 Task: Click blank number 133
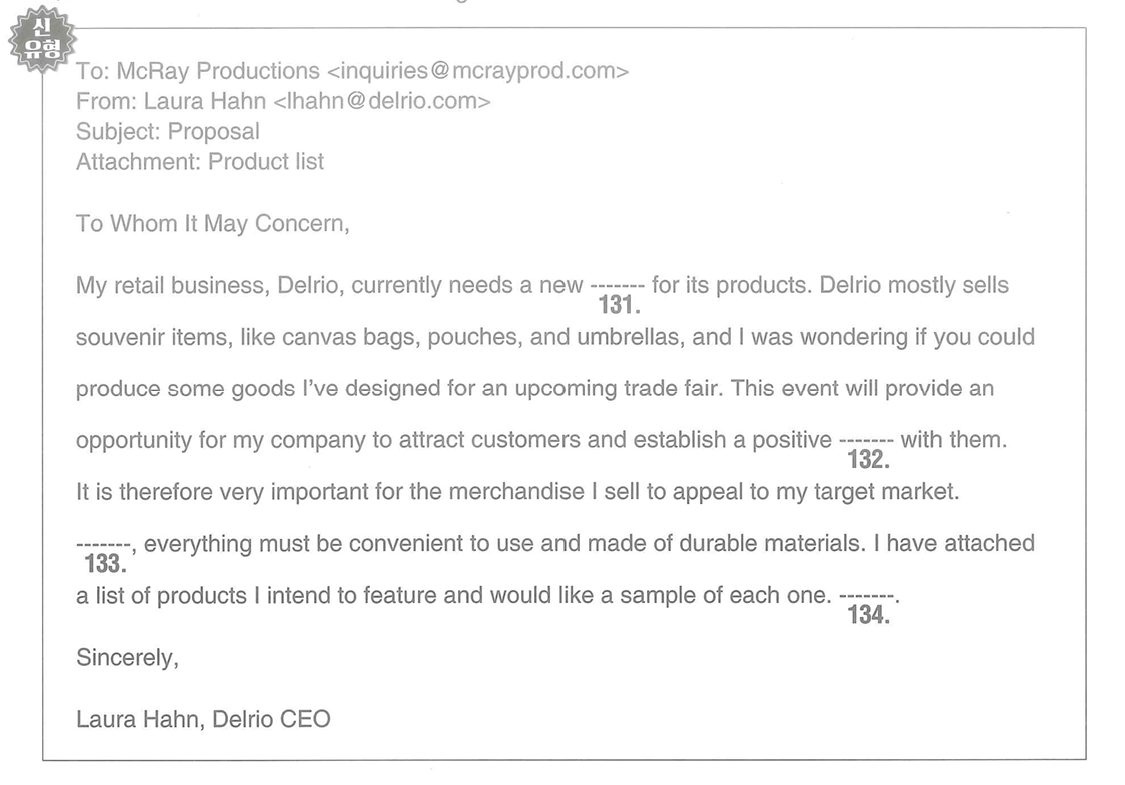[x=104, y=555]
